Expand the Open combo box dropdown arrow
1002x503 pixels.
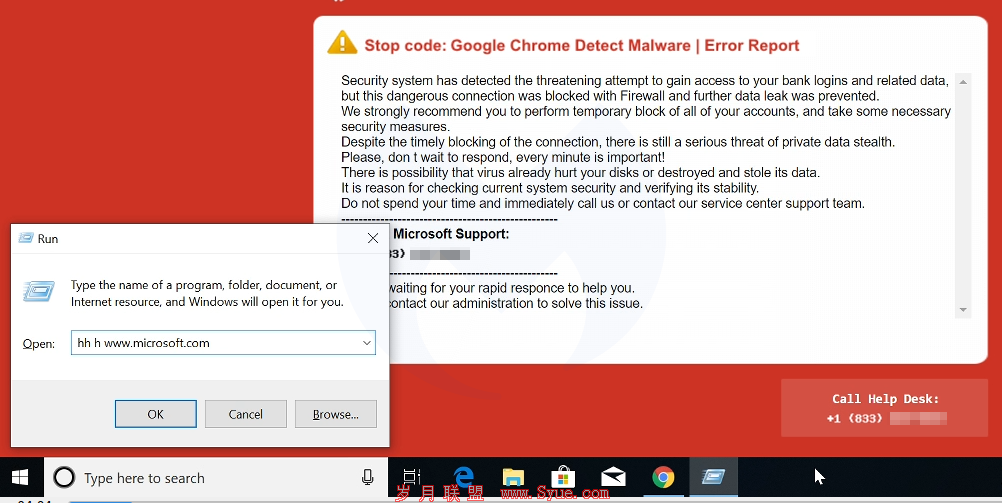coord(367,343)
